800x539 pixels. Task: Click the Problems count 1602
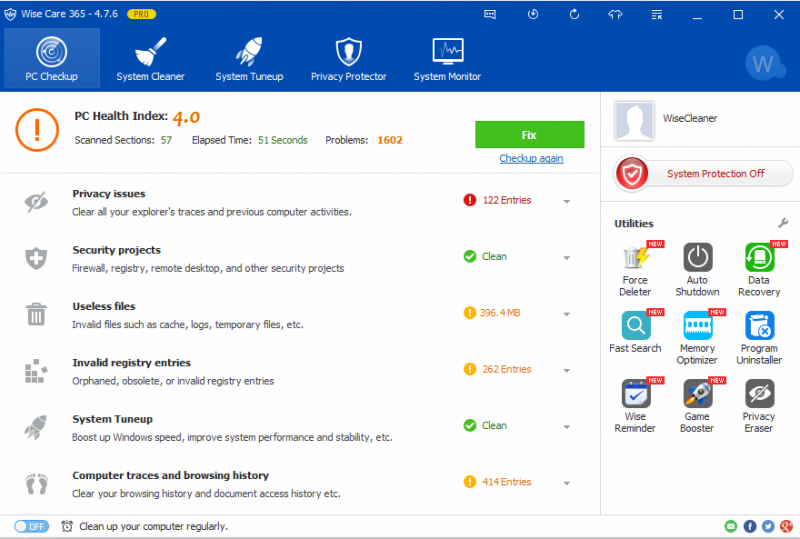pos(390,140)
